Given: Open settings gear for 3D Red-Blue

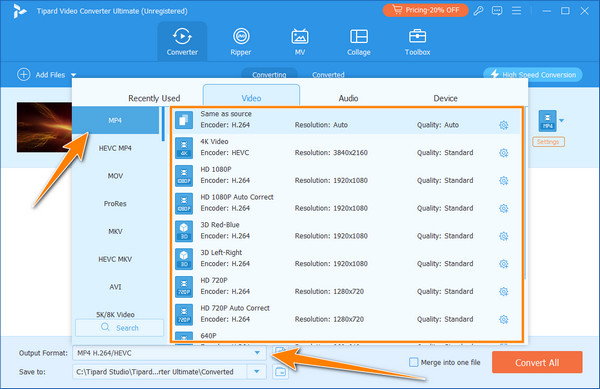Looking at the screenshot, I should point(504,236).
